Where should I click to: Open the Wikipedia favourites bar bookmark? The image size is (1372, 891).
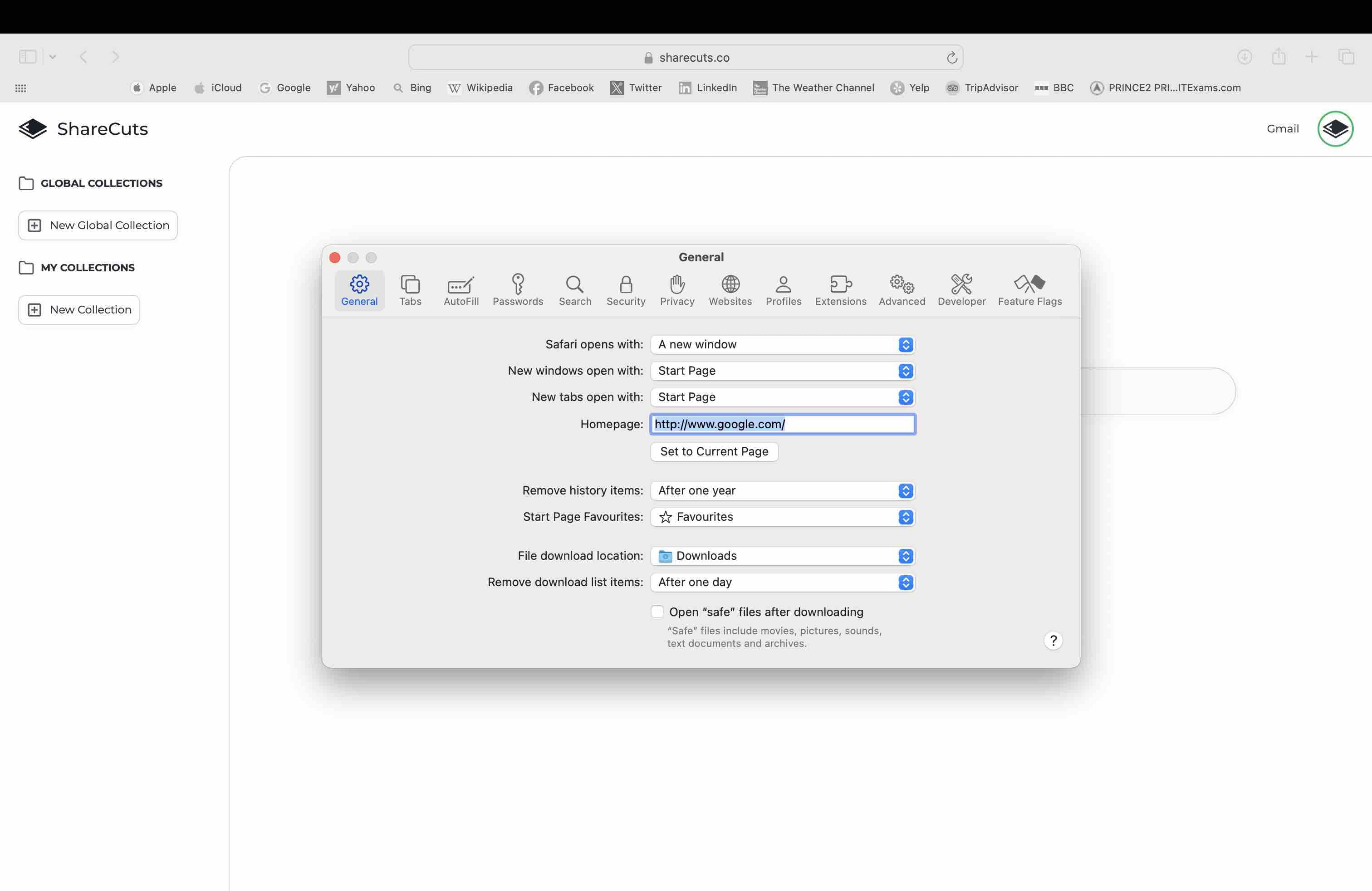[x=480, y=88]
